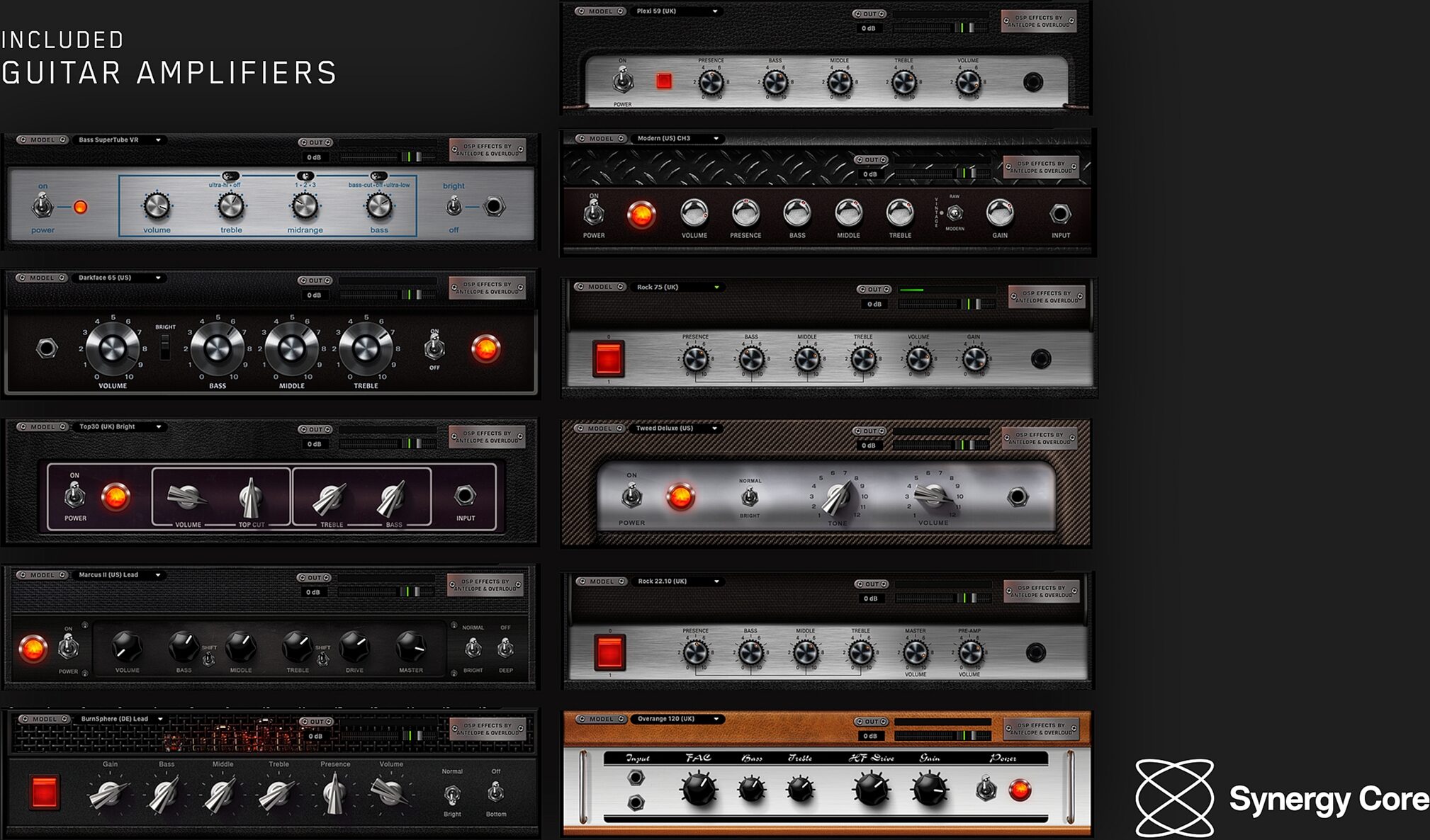
Task: Open the Modern (US) CH3 model dropdown
Action: 677,139
